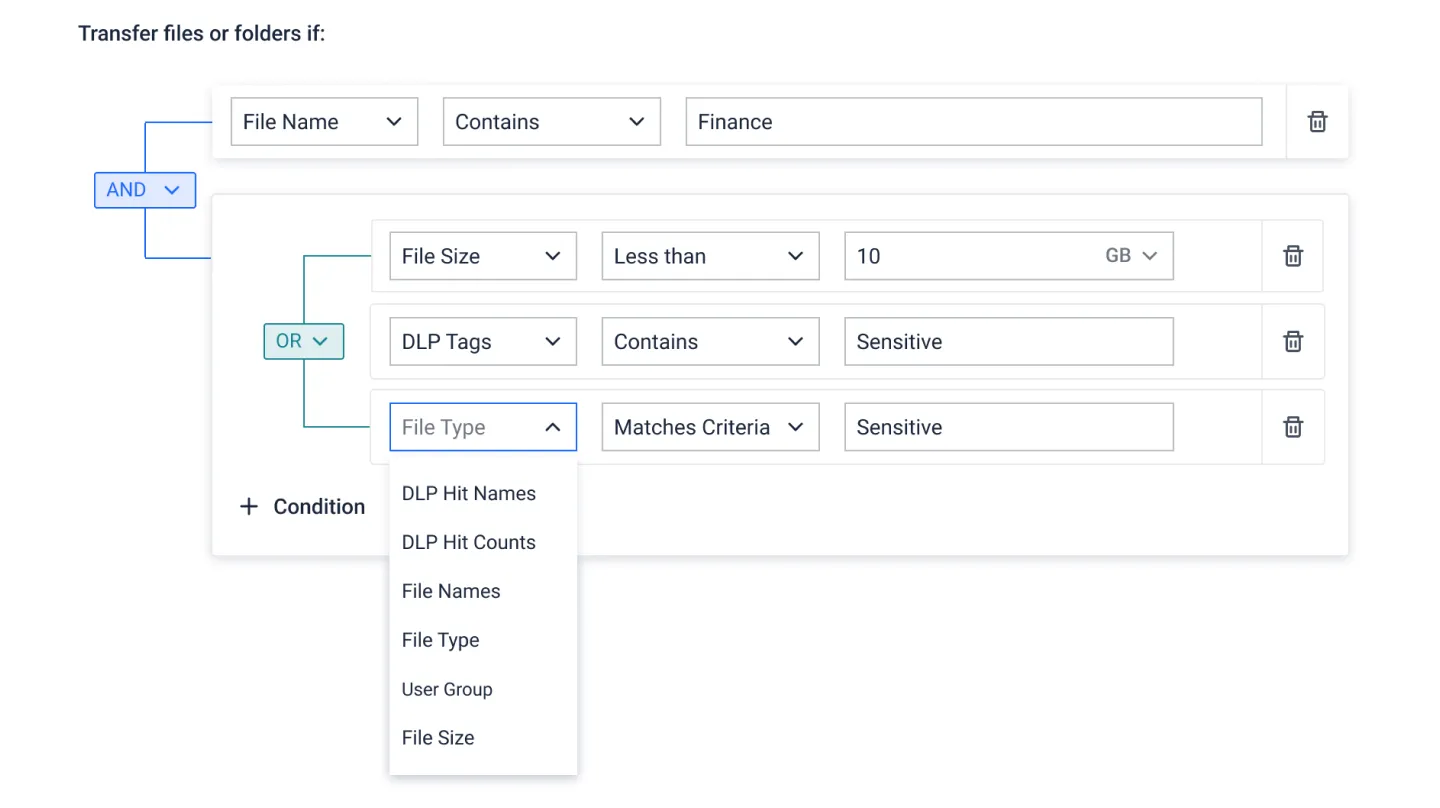Delete the File Size condition row
Image resolution: width=1440 pixels, height=808 pixels.
coord(1293,256)
